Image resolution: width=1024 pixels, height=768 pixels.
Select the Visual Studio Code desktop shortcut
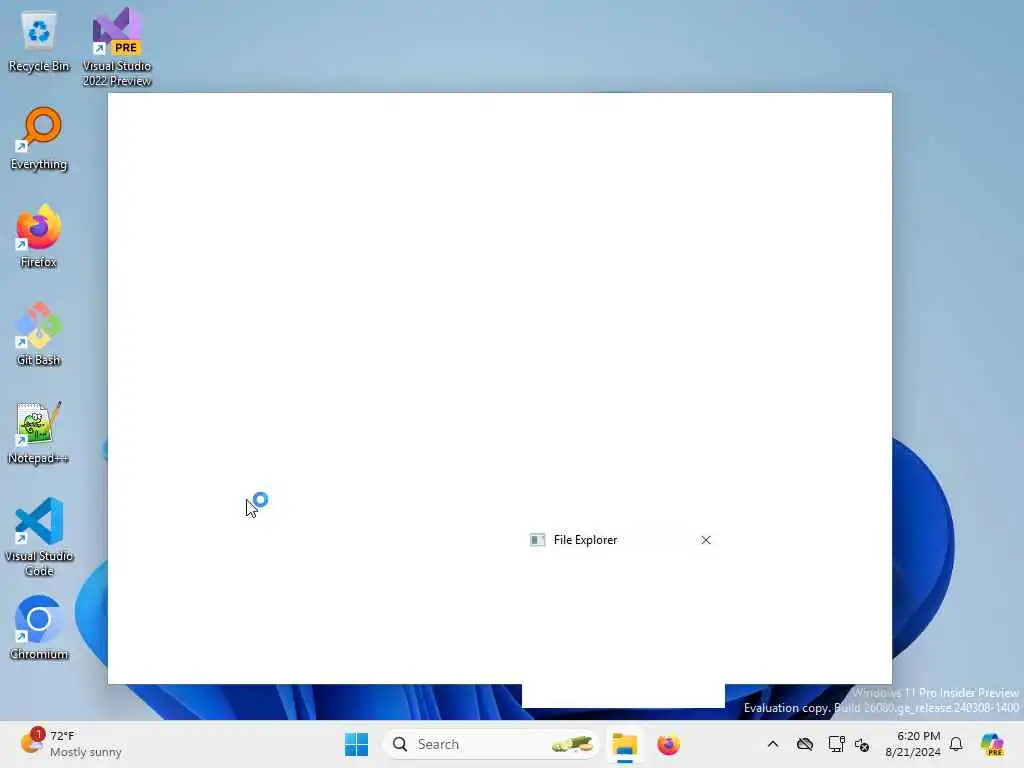pos(39,537)
